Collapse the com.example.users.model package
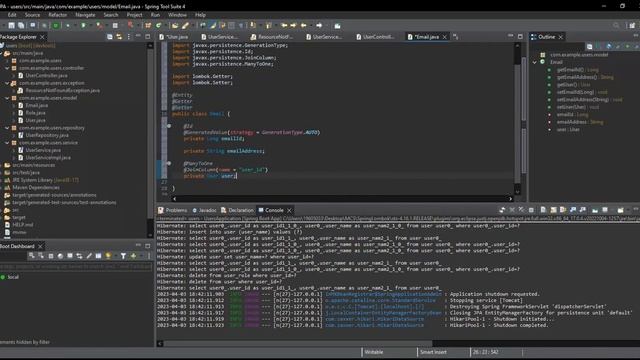This screenshot has width=640, height=360. [x=7, y=98]
